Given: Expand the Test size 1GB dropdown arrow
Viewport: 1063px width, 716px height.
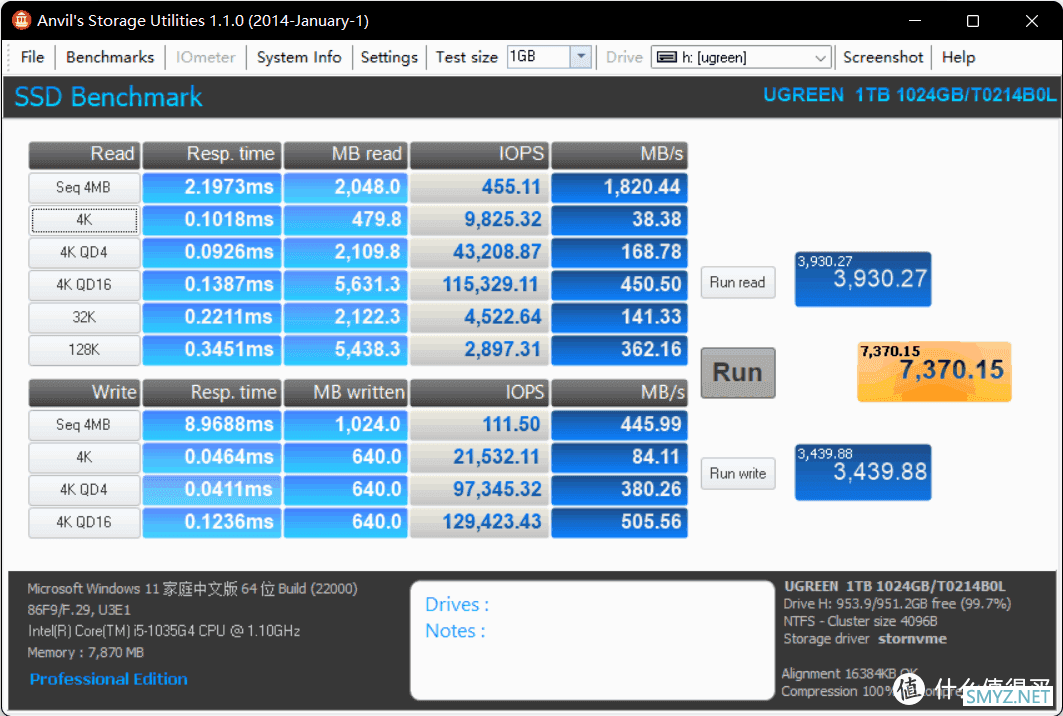Looking at the screenshot, I should pyautogui.click(x=581, y=57).
